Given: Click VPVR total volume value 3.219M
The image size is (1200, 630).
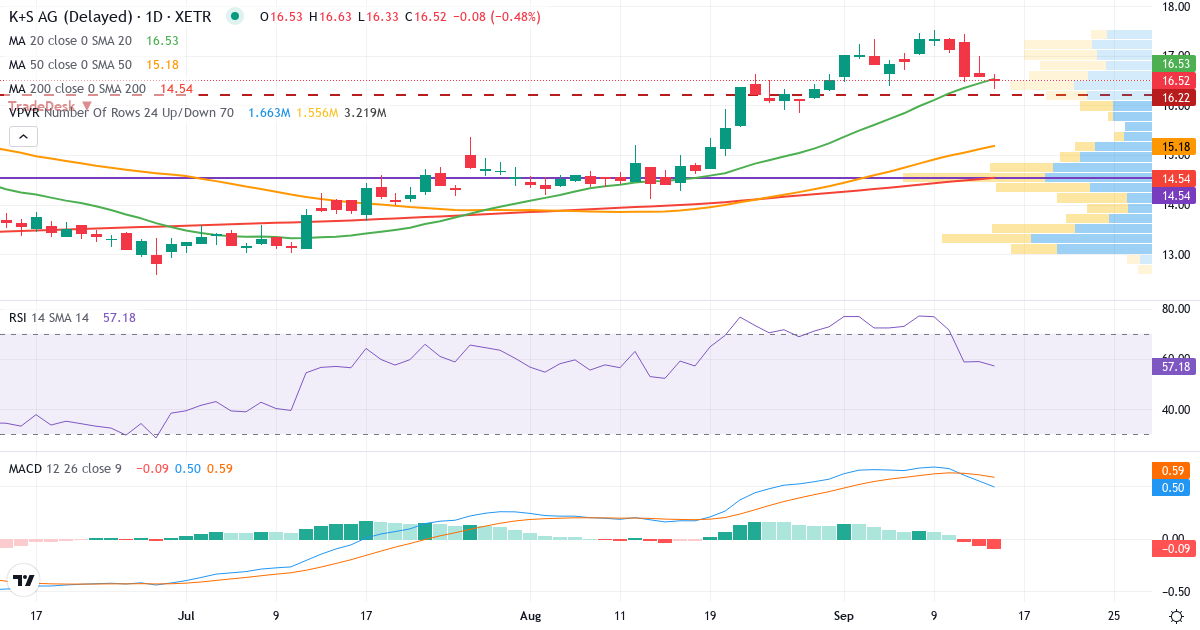Looking at the screenshot, I should (x=365, y=113).
